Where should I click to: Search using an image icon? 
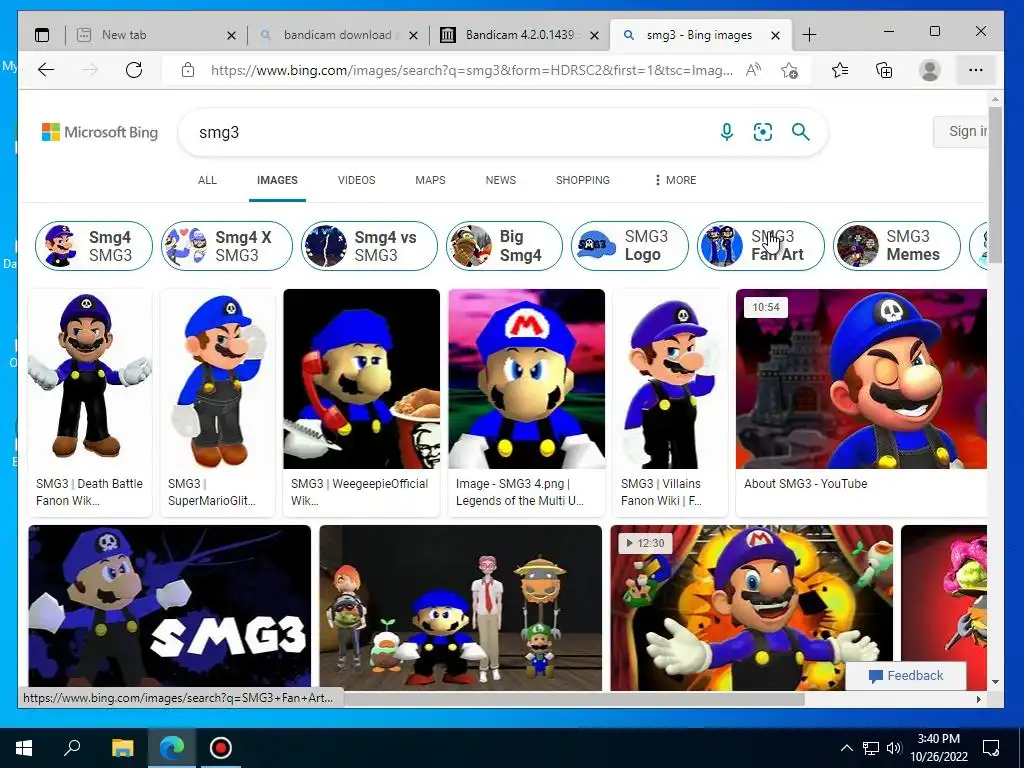[763, 132]
